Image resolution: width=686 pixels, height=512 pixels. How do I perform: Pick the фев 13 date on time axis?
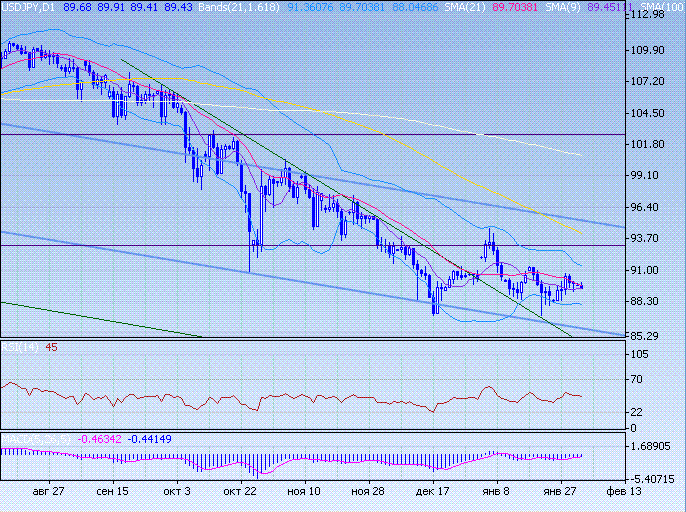point(625,493)
